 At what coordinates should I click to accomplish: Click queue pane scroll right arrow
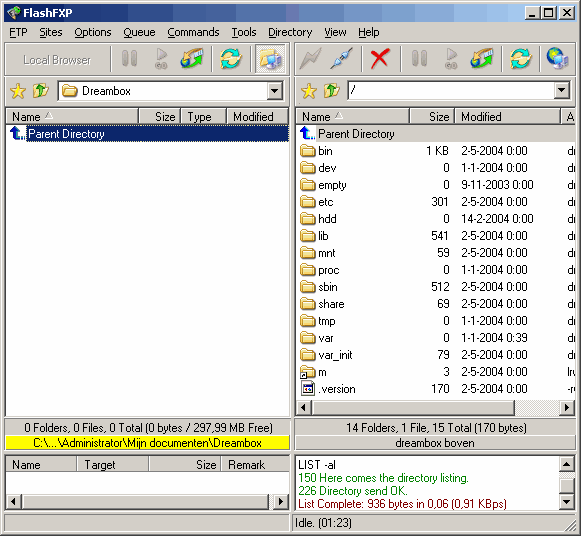280,502
